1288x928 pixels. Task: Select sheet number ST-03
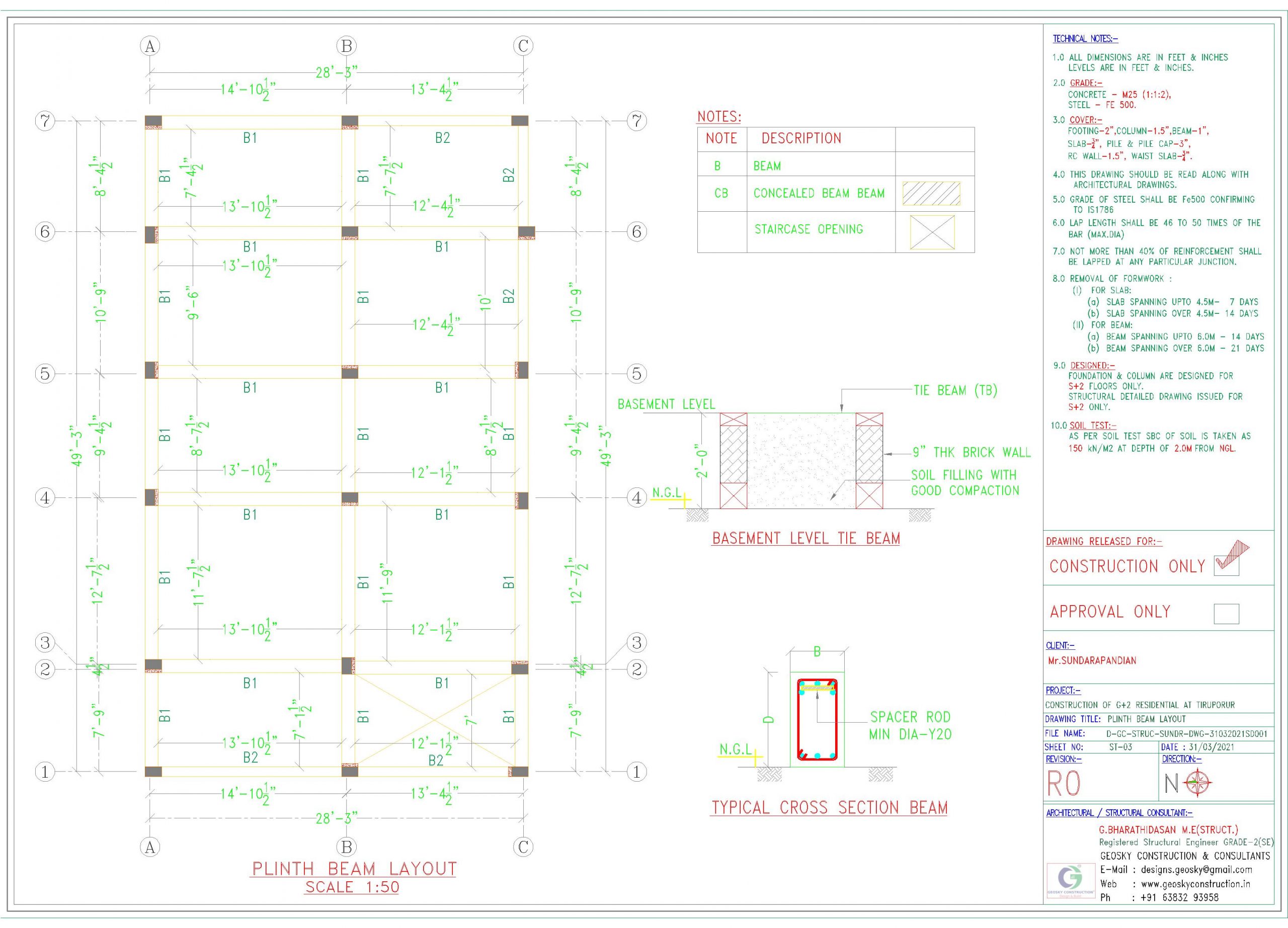pos(1120,747)
